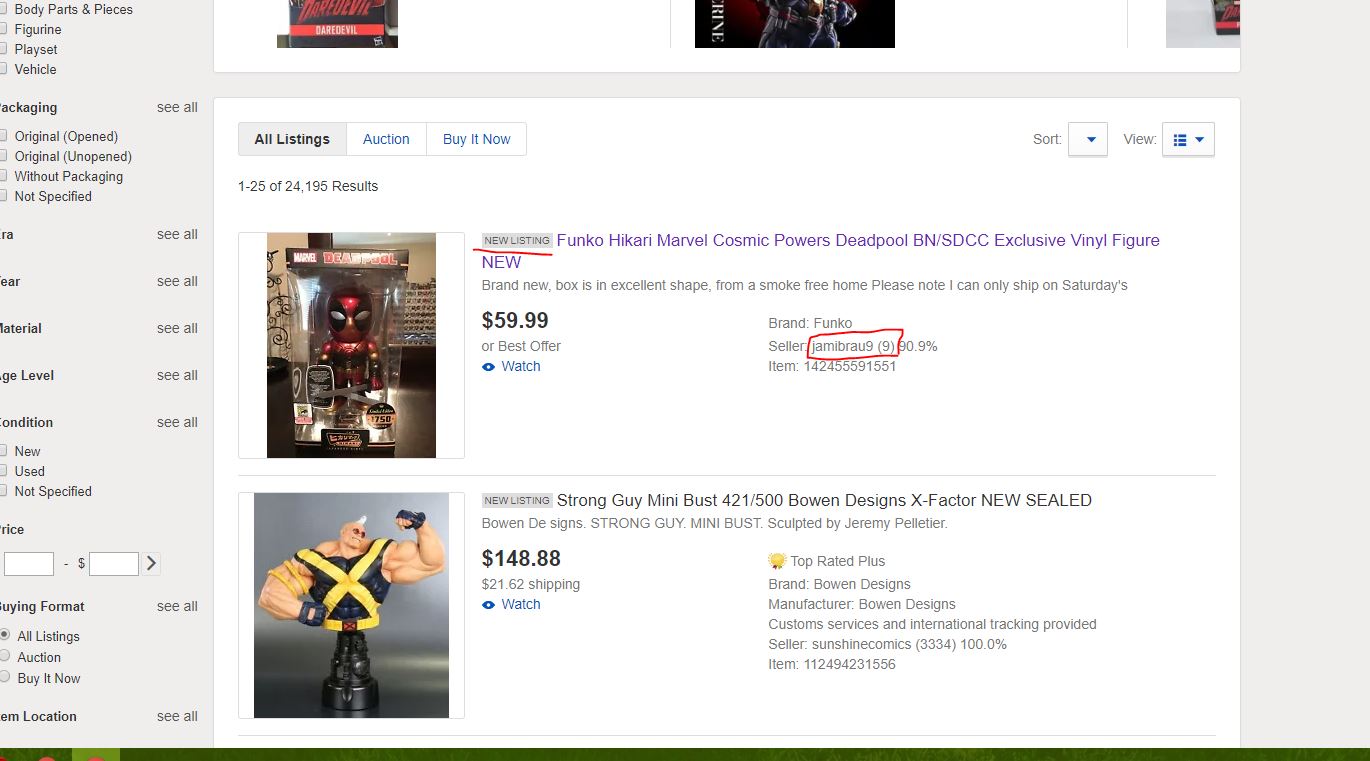Click the customs services and international tracking text
1370x761 pixels.
pyautogui.click(x=932, y=624)
